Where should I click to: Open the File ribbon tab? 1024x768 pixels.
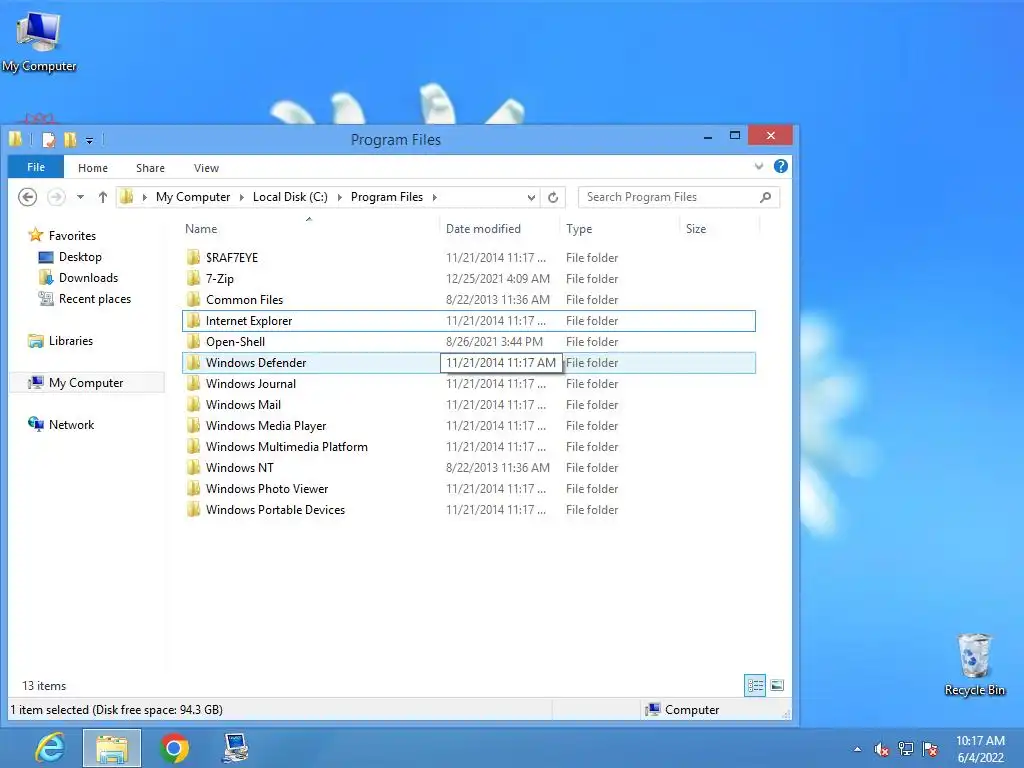tap(36, 167)
